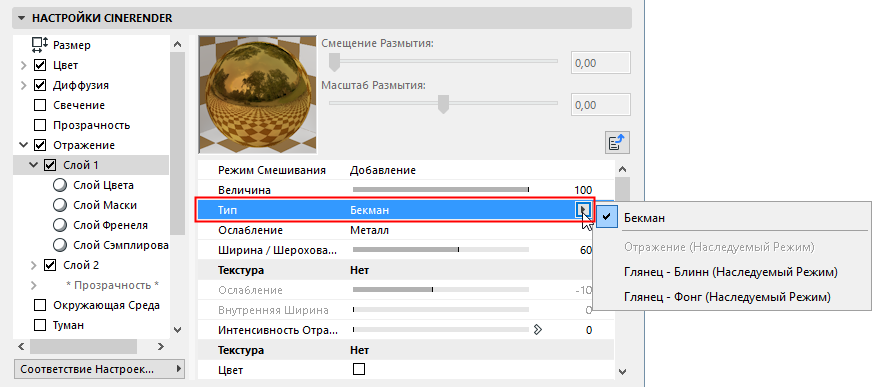This screenshot has height=387, width=872.
Task: Click the Интенсивность Отра... chevron marker icon
Action: 537,330
